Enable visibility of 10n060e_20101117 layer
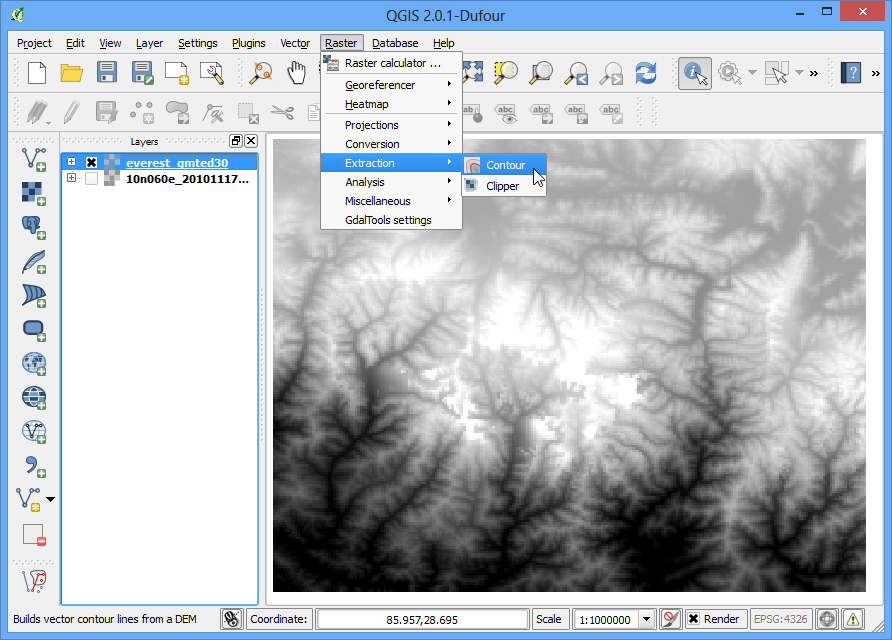This screenshot has width=892, height=640. [x=91, y=179]
